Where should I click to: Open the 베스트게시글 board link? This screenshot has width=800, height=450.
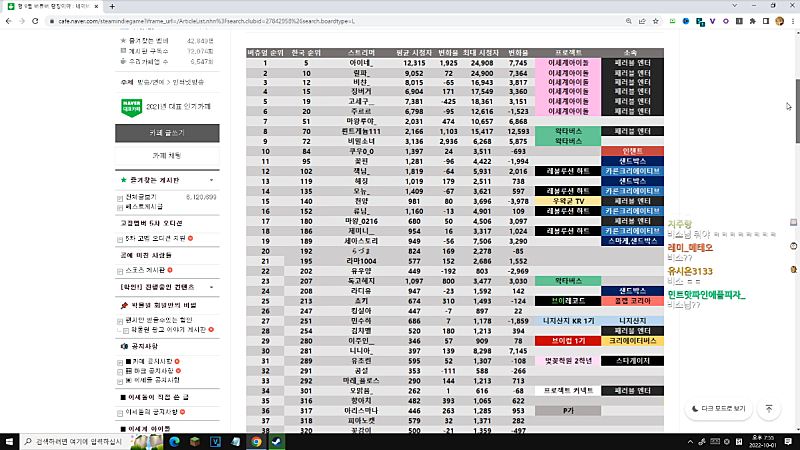[142, 208]
